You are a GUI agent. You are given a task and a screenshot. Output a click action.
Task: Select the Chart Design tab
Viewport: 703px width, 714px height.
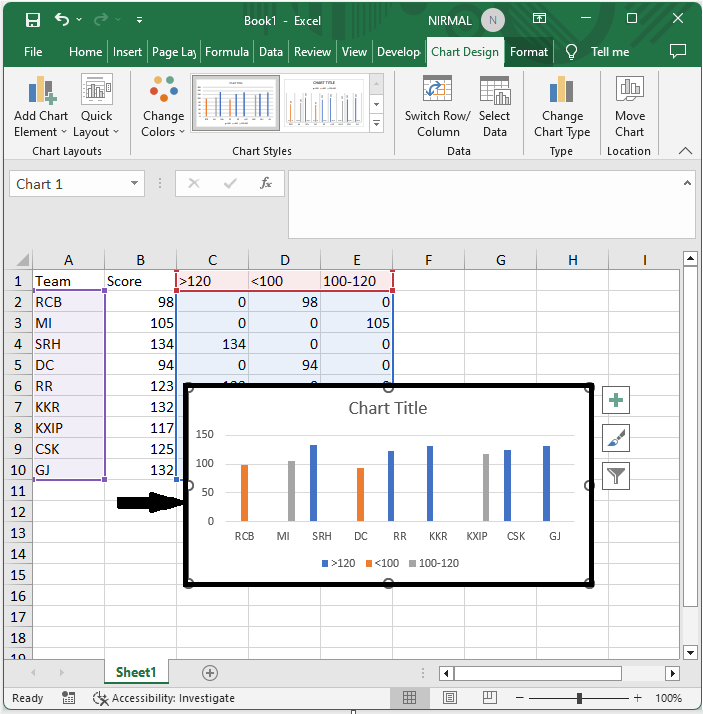465,52
